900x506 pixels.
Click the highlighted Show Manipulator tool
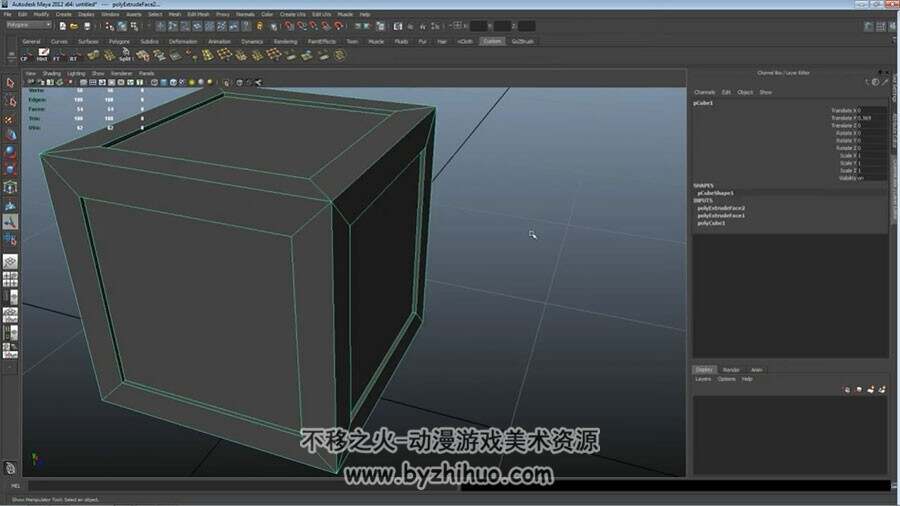10,222
